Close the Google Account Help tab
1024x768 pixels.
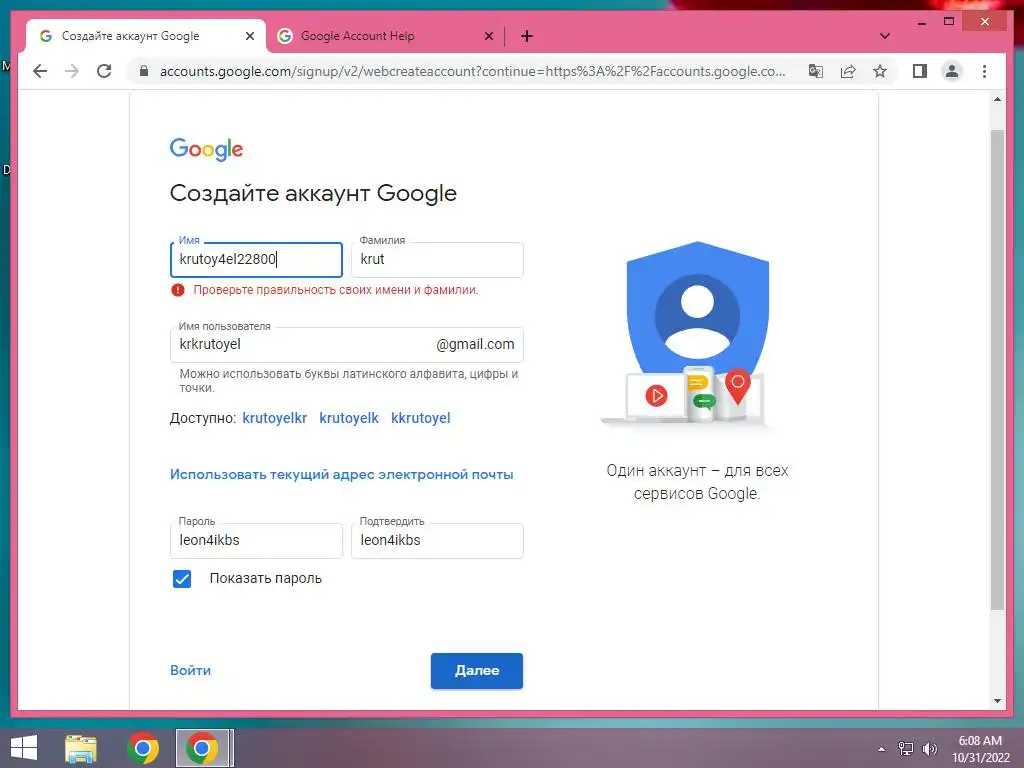(488, 37)
